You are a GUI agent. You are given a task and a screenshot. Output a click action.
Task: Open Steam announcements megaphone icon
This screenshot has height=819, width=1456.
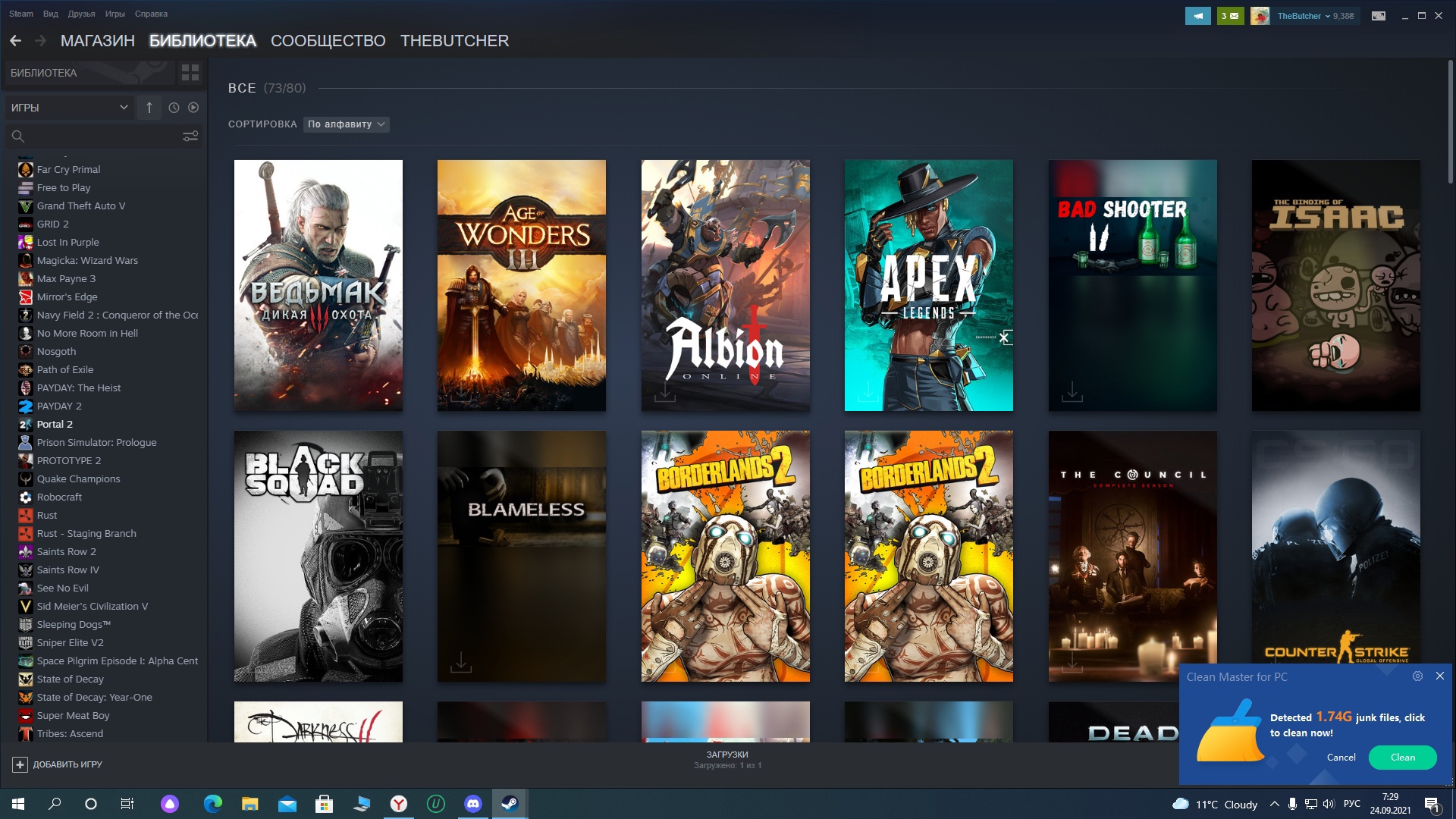click(x=1198, y=16)
